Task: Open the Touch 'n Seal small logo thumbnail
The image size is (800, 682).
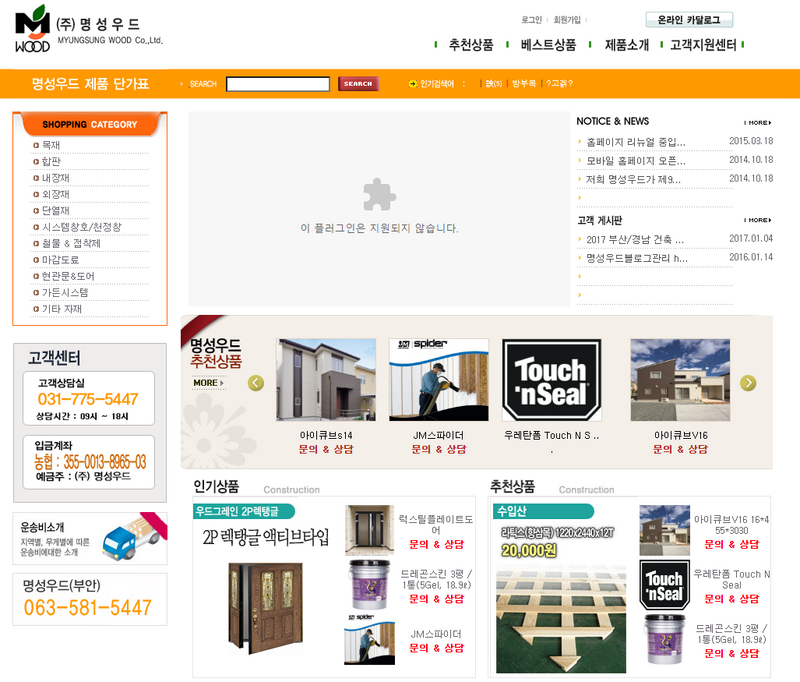Action: coord(664,585)
